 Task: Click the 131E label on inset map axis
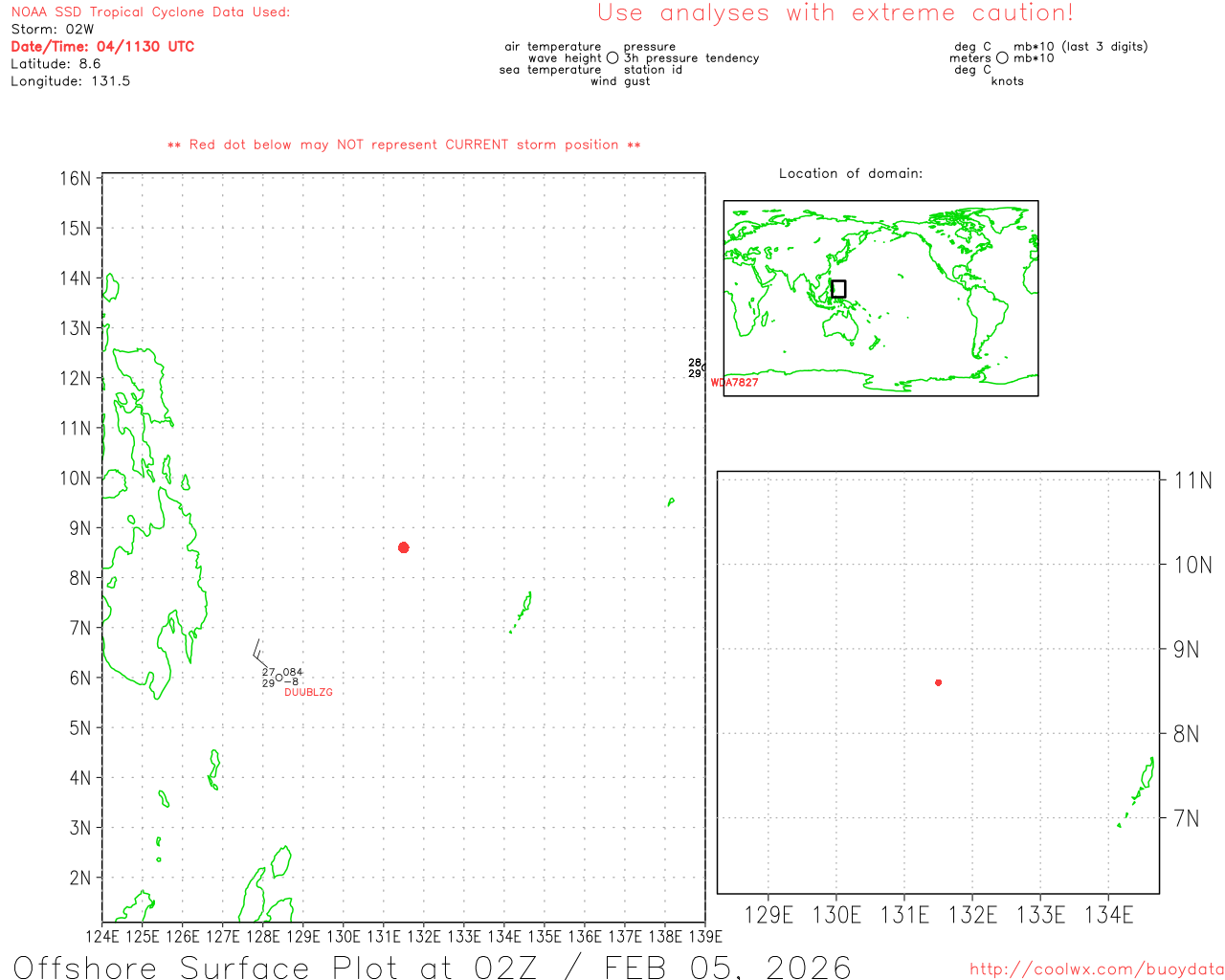904,915
